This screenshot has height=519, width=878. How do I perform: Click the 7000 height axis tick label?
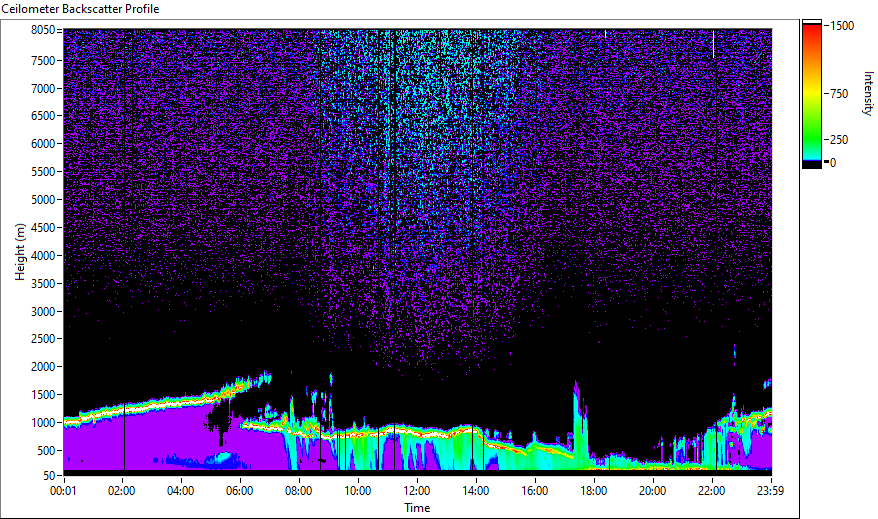click(43, 88)
